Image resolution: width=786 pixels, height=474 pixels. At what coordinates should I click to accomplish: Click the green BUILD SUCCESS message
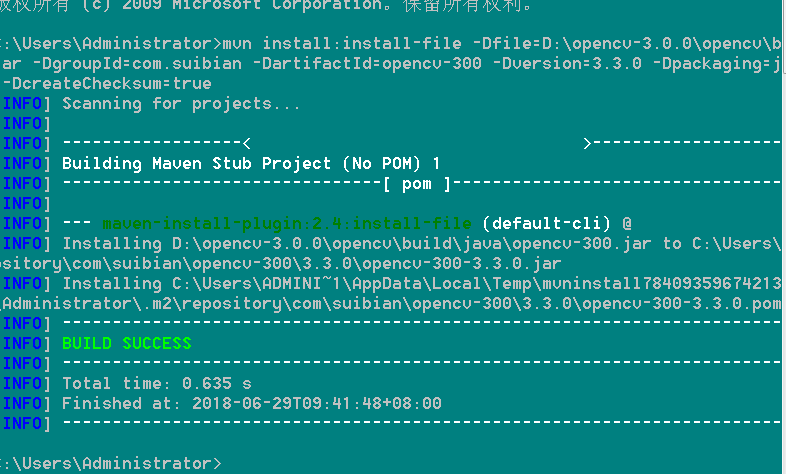point(126,343)
